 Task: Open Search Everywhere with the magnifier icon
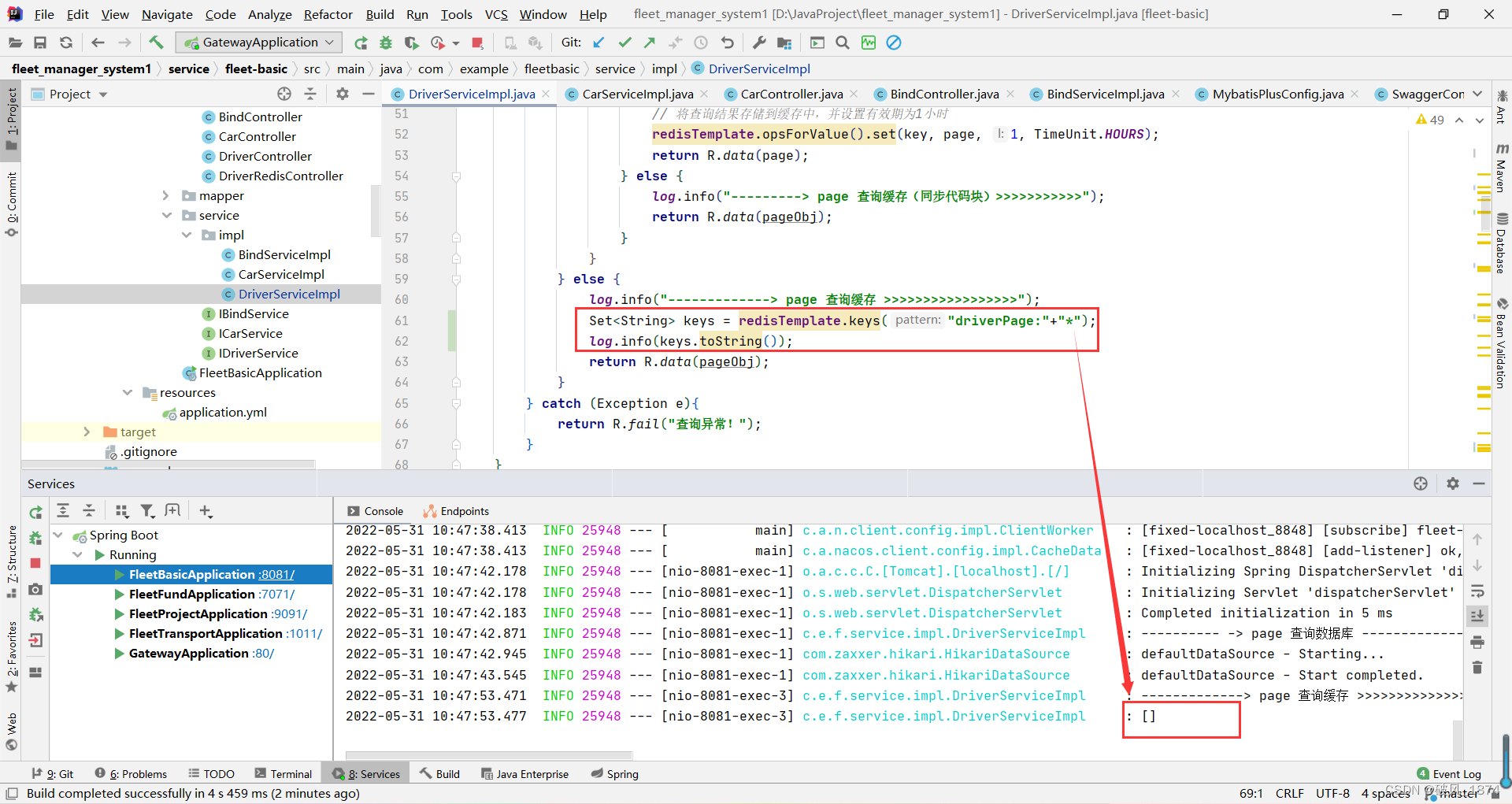[842, 43]
